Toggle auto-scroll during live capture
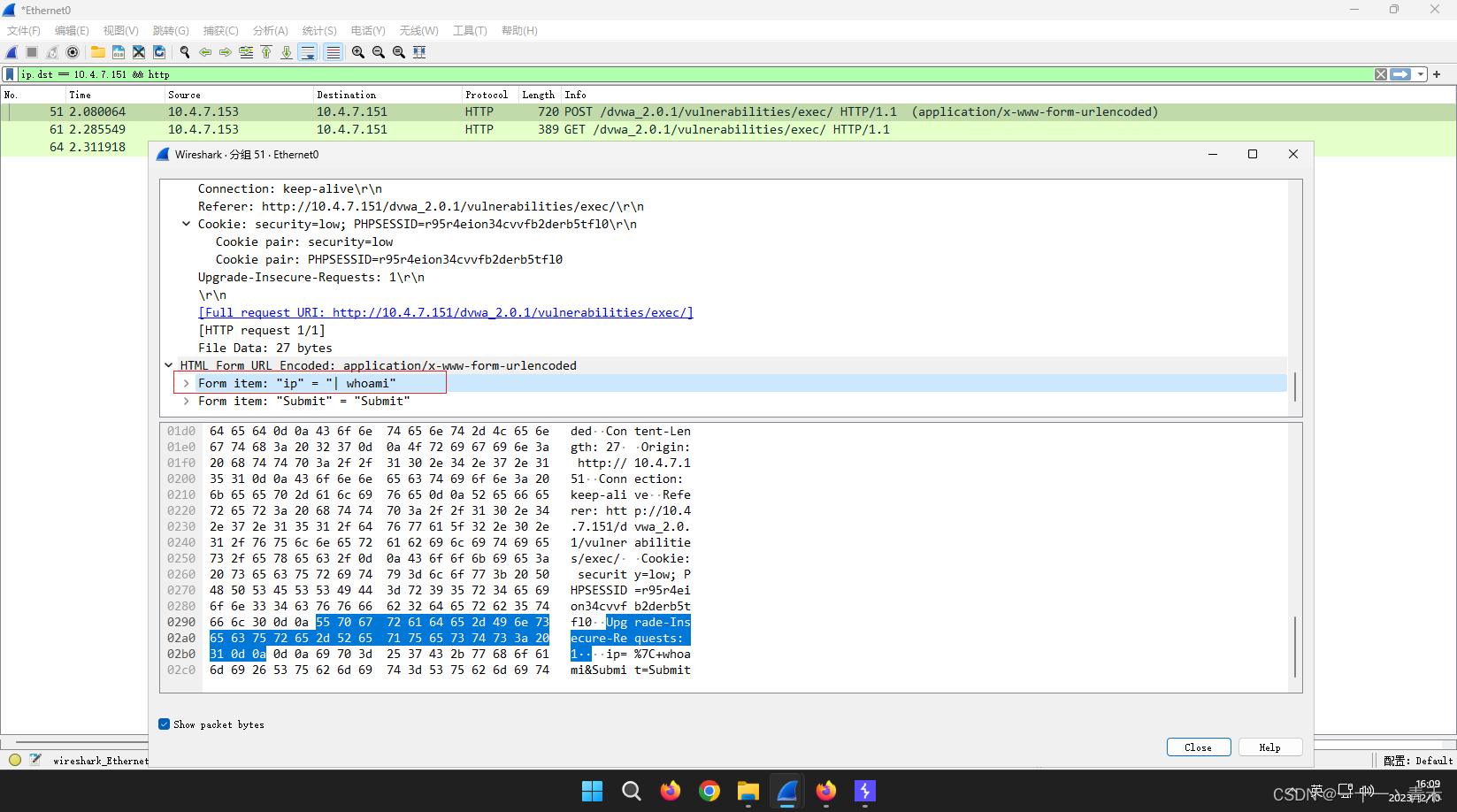1457x812 pixels. [308, 52]
